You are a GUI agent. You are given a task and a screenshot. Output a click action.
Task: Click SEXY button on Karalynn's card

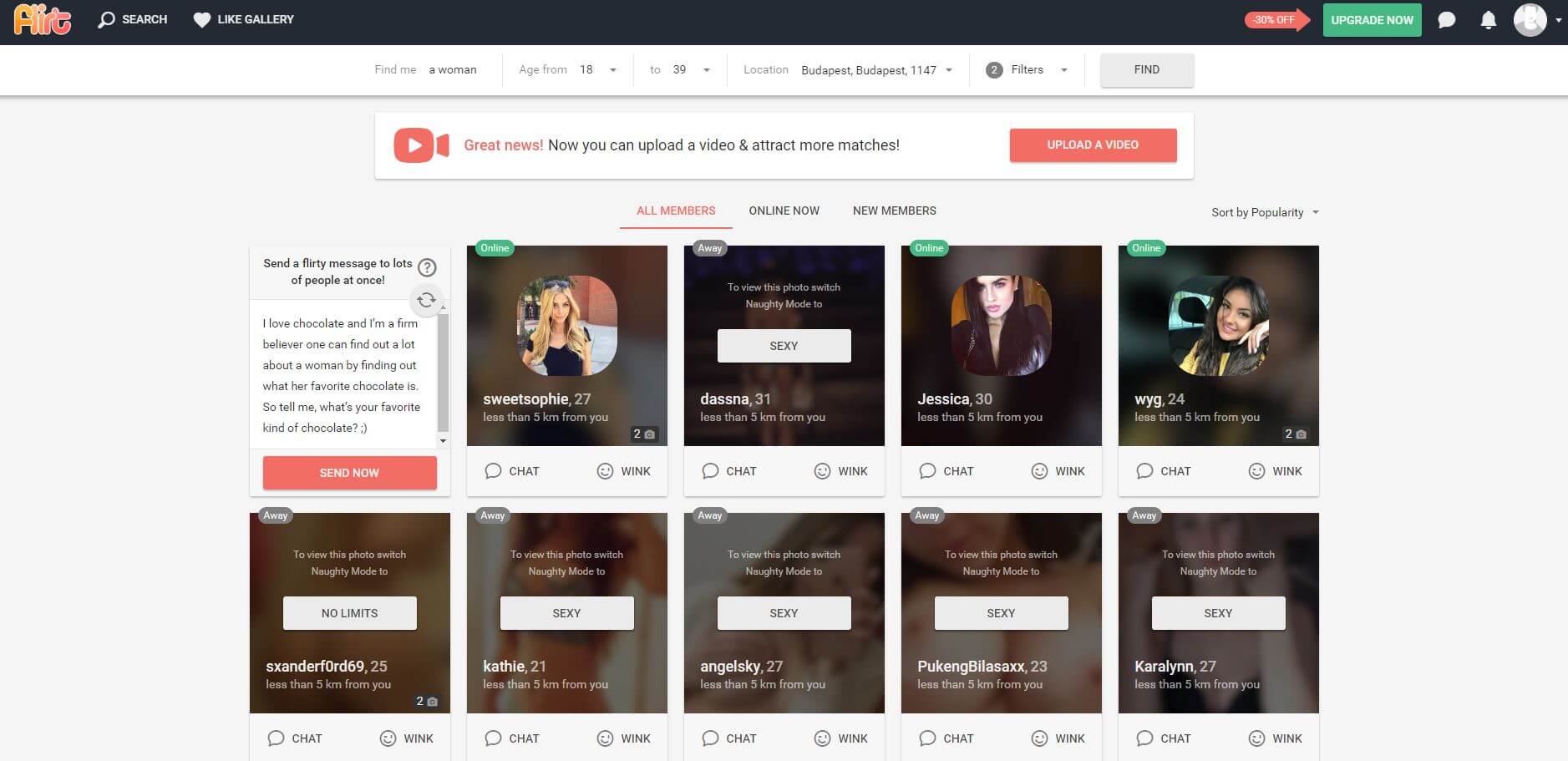tap(1218, 613)
